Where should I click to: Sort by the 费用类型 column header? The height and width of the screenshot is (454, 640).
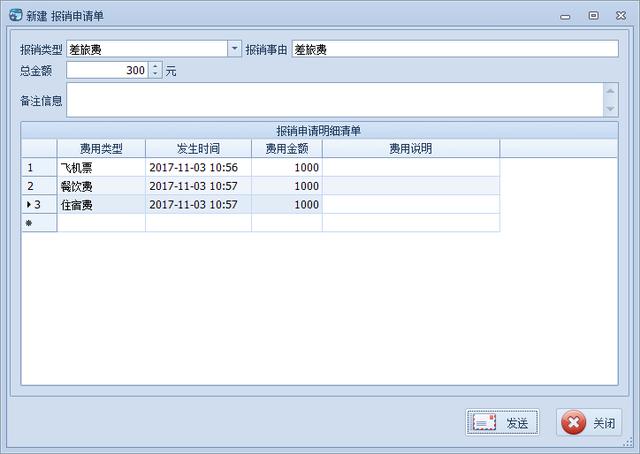pos(101,149)
